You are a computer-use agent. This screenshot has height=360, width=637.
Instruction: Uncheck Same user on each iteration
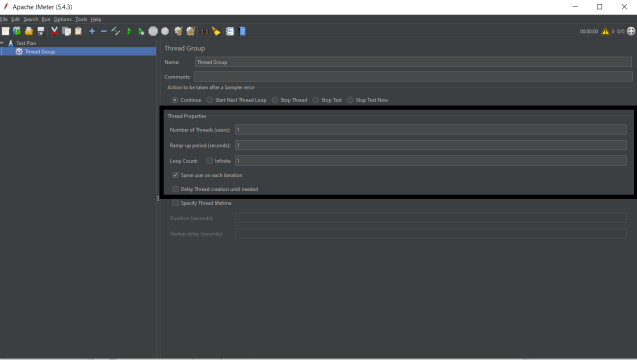(x=175, y=175)
